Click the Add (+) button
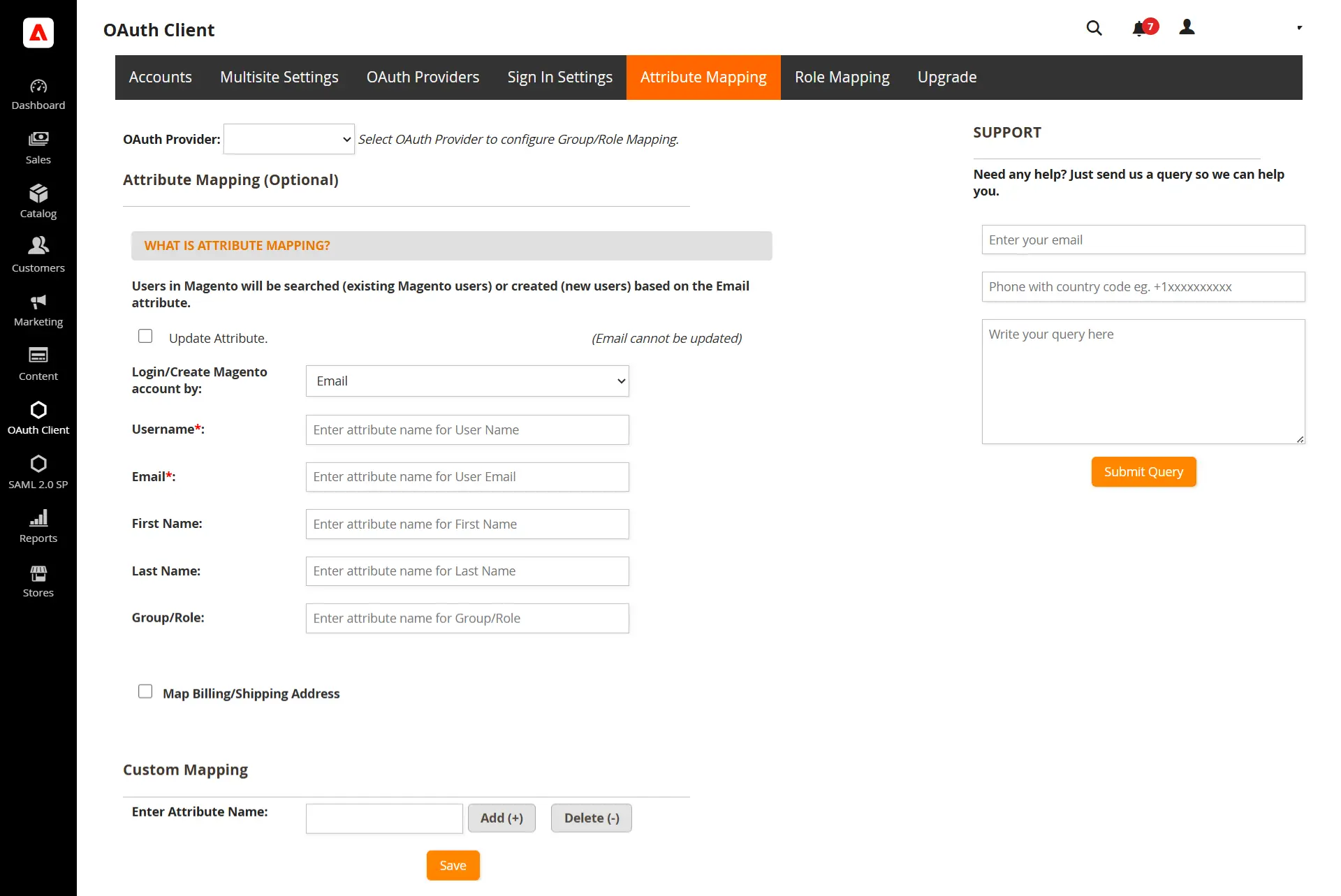Screen dimensions: 1341x896 pyautogui.click(x=501, y=818)
